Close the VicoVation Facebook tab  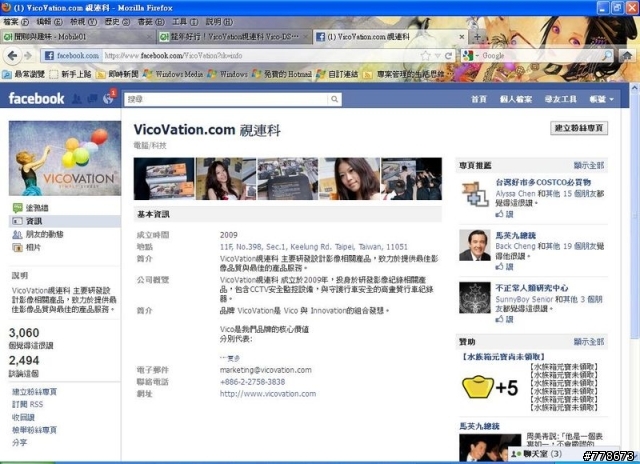point(462,37)
